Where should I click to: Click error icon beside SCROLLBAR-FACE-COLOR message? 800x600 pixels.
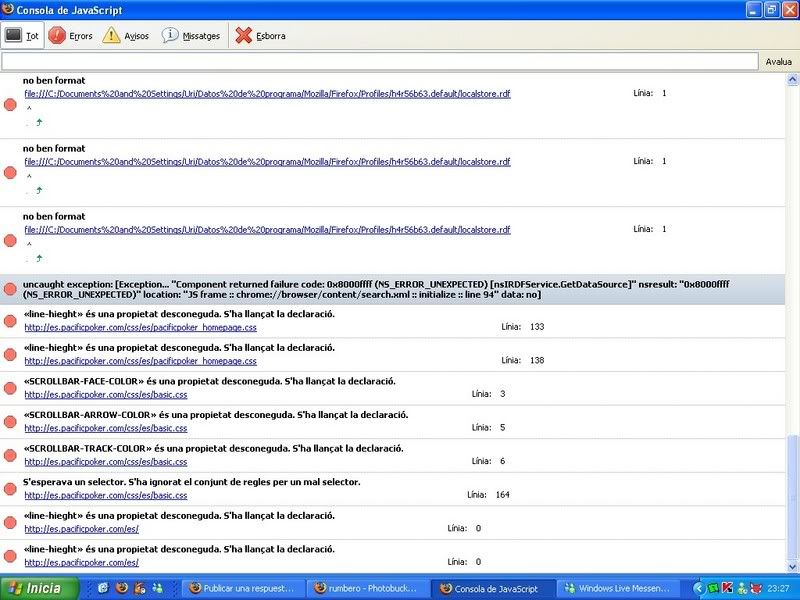click(x=10, y=388)
